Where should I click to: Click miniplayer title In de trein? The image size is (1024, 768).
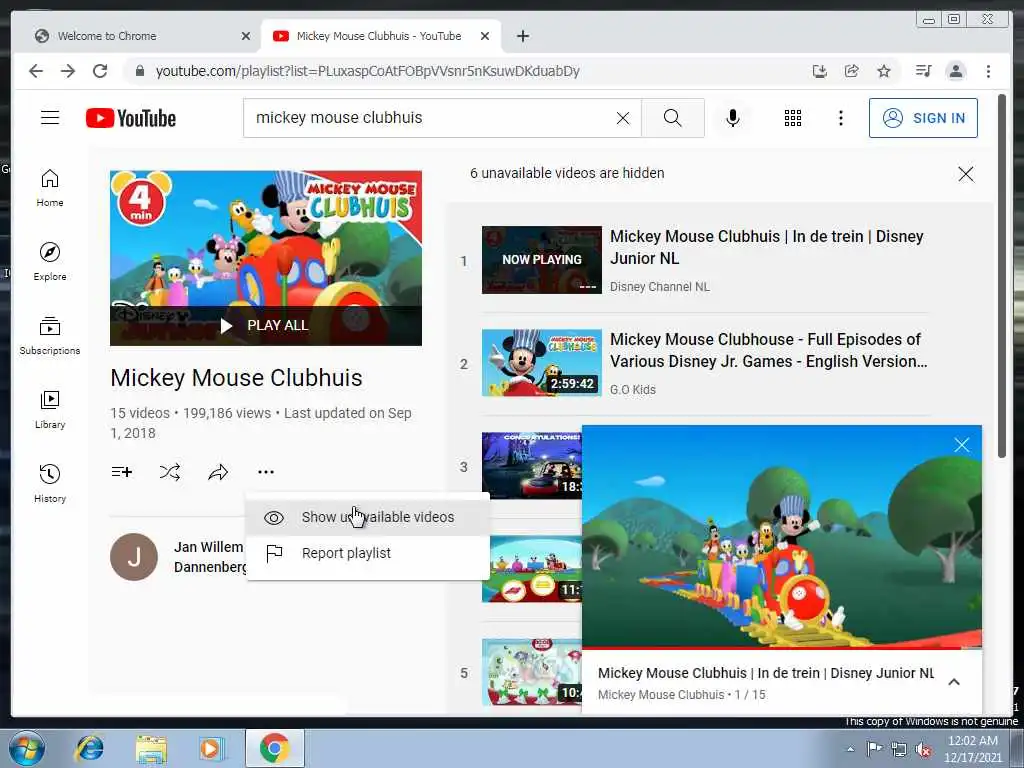(x=766, y=673)
